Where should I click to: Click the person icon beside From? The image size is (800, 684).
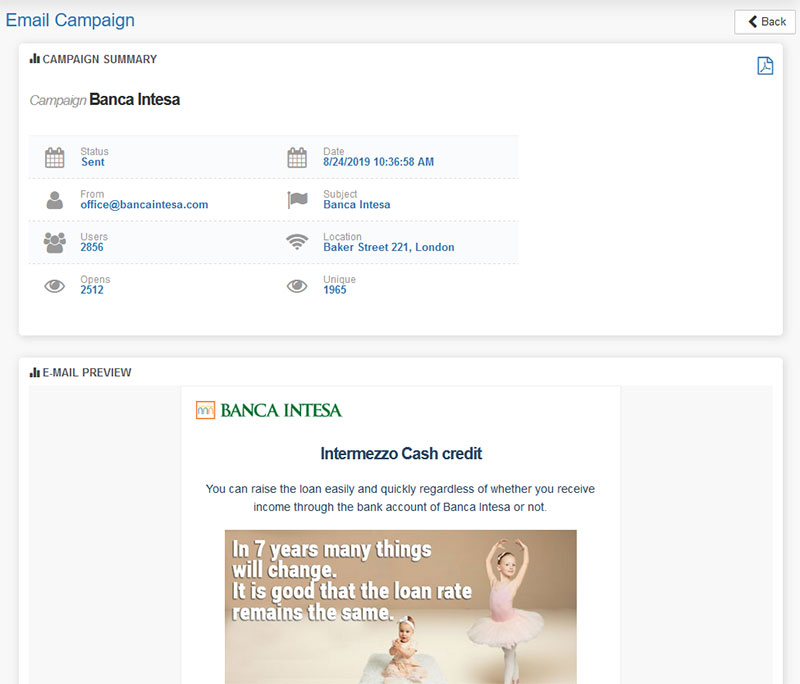pyautogui.click(x=55, y=200)
